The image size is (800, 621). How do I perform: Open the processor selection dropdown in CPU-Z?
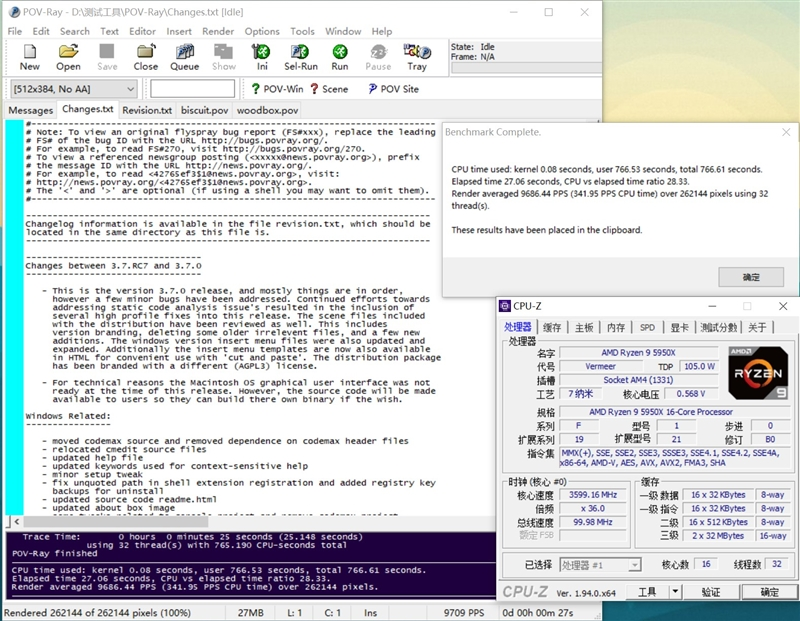[x=601, y=565]
